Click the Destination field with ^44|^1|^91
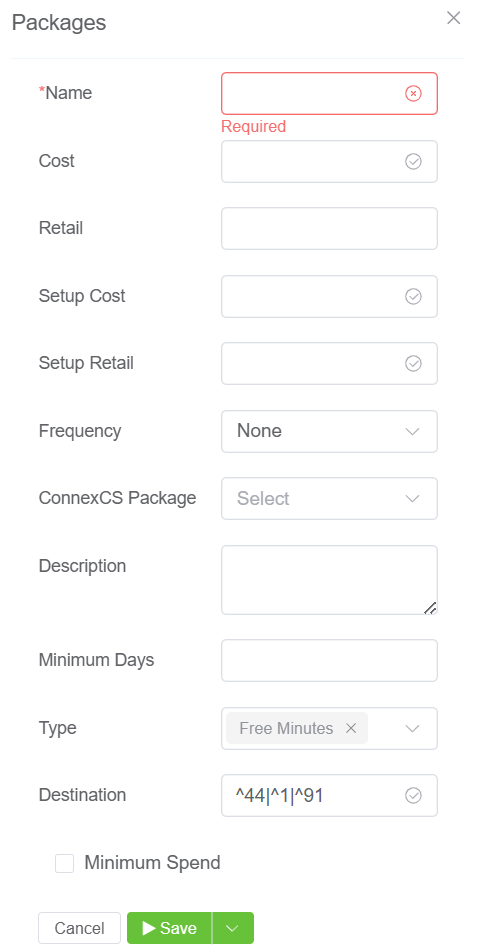Screen dimensions: 478x949 (329, 795)
